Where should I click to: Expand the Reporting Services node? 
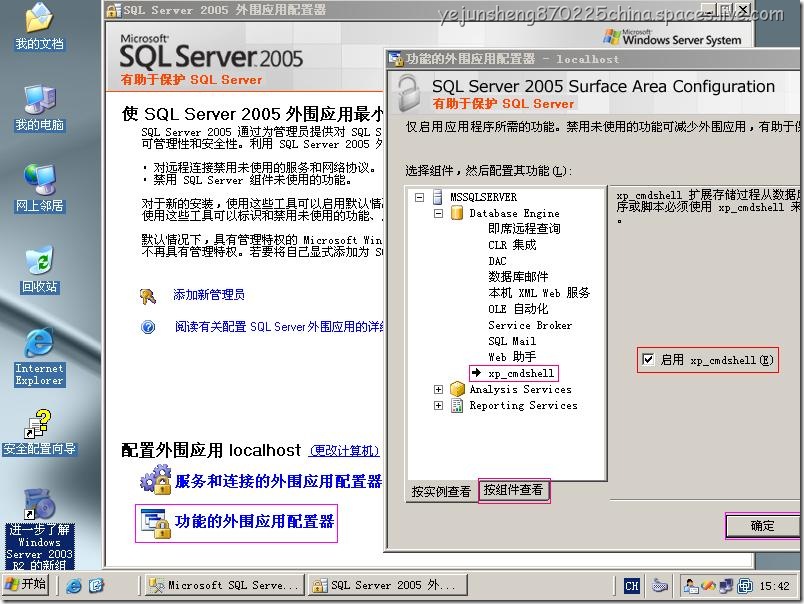click(438, 405)
